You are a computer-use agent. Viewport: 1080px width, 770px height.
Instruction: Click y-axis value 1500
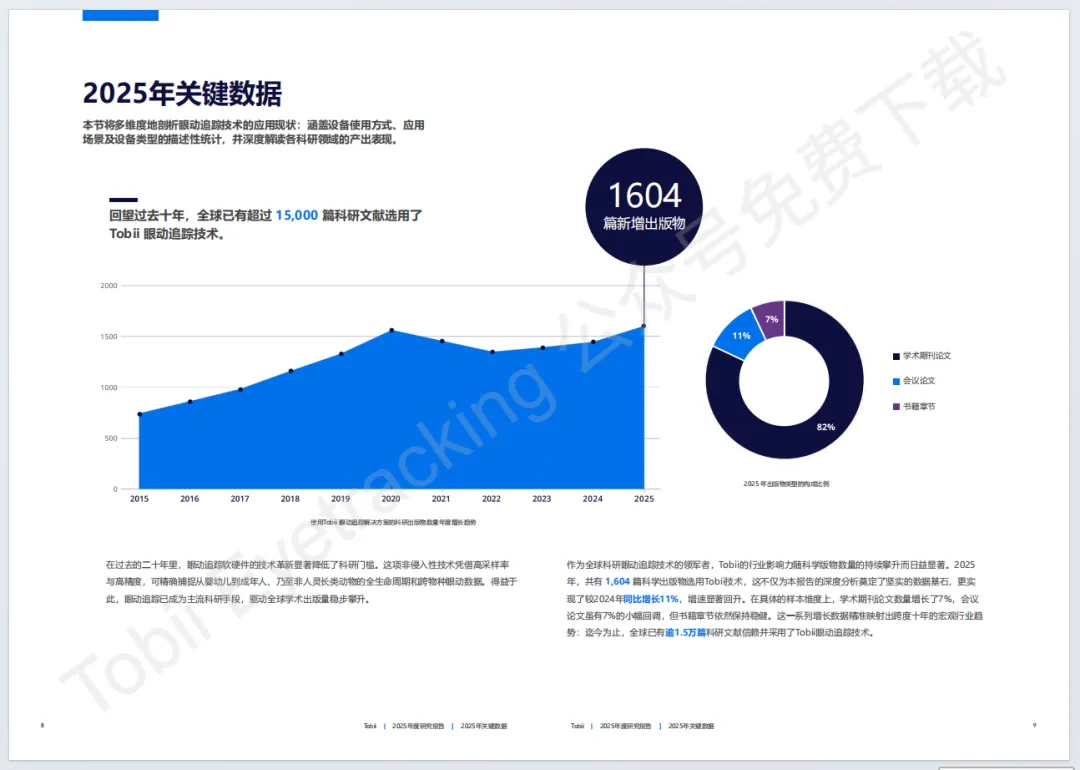pos(109,337)
